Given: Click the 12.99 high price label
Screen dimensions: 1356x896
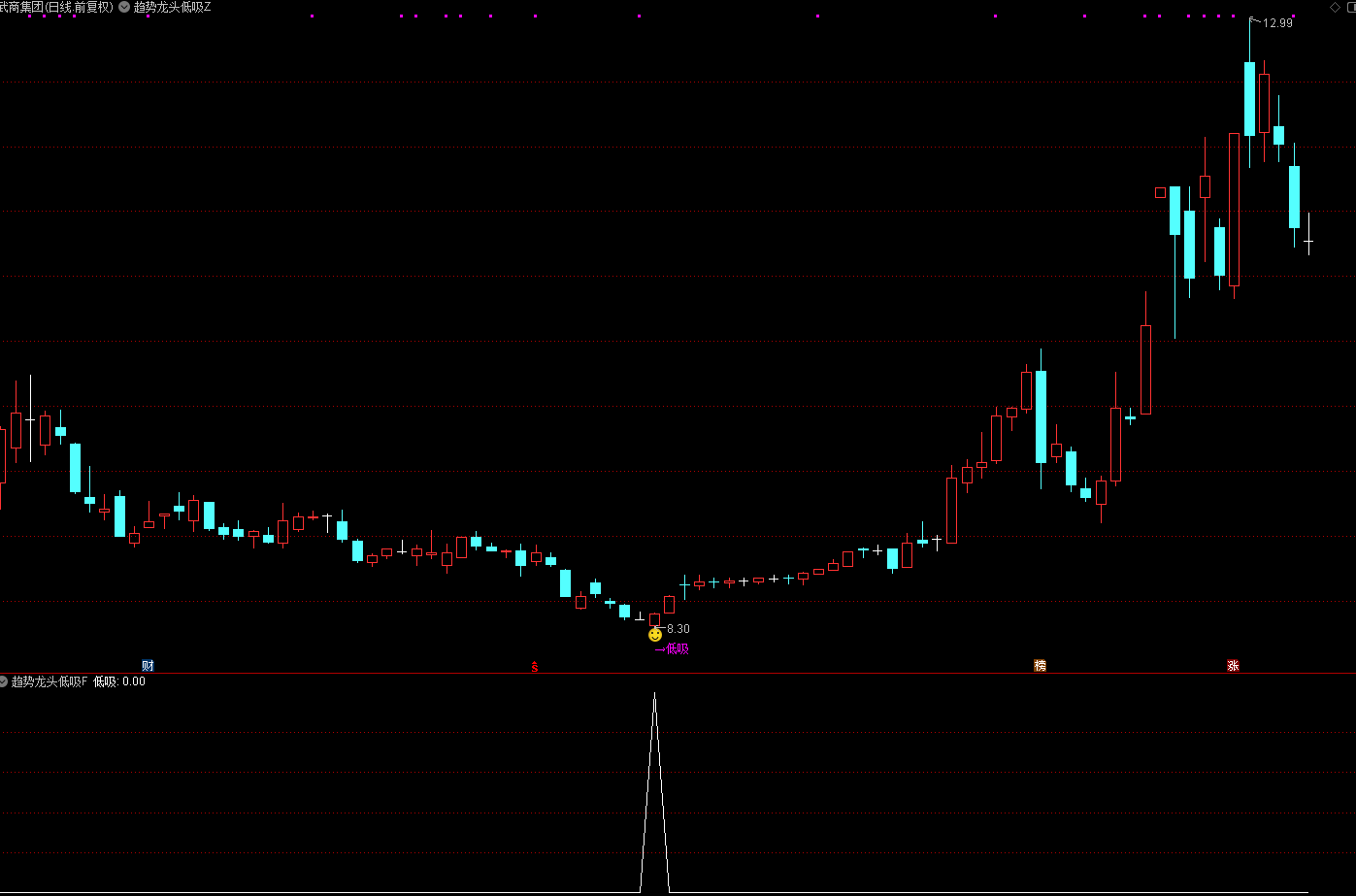Looking at the screenshot, I should pos(1277,23).
